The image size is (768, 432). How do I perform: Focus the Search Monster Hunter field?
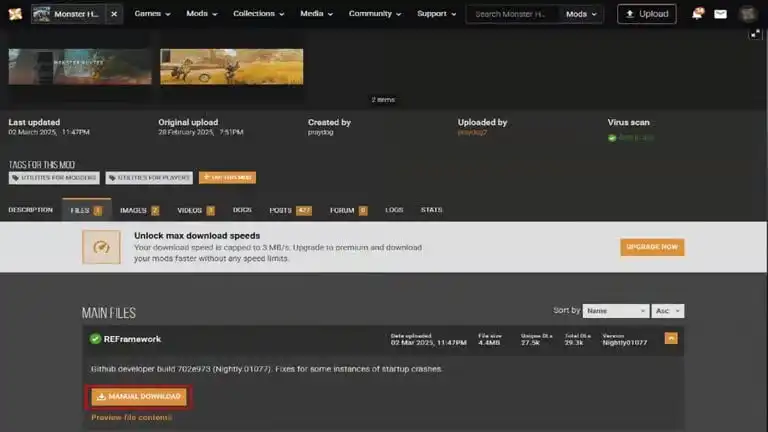coord(512,14)
